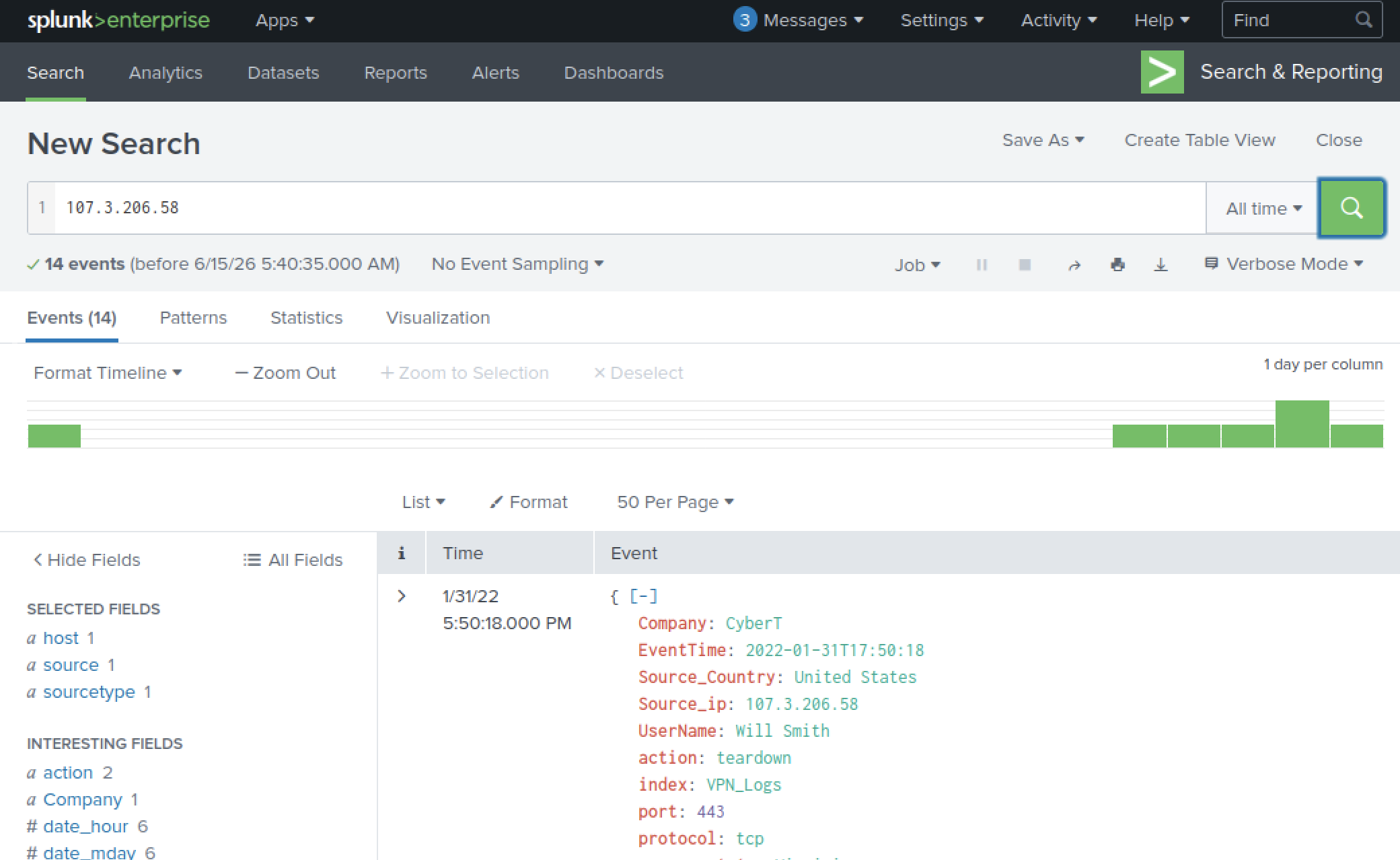Pause the search job
This screenshot has width=1400, height=860.
click(x=982, y=265)
